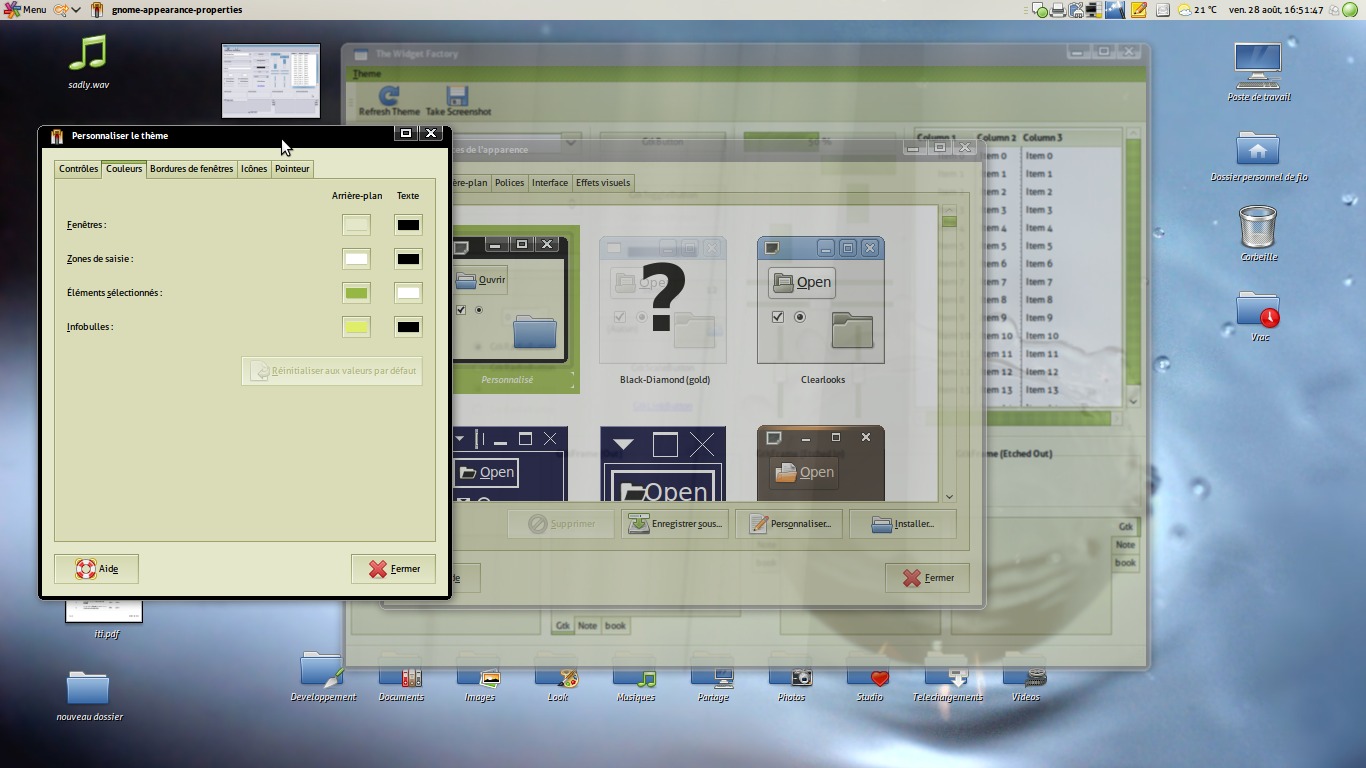Click gnome-appearance-properties panel task button
1366x768 pixels.
(x=167, y=10)
